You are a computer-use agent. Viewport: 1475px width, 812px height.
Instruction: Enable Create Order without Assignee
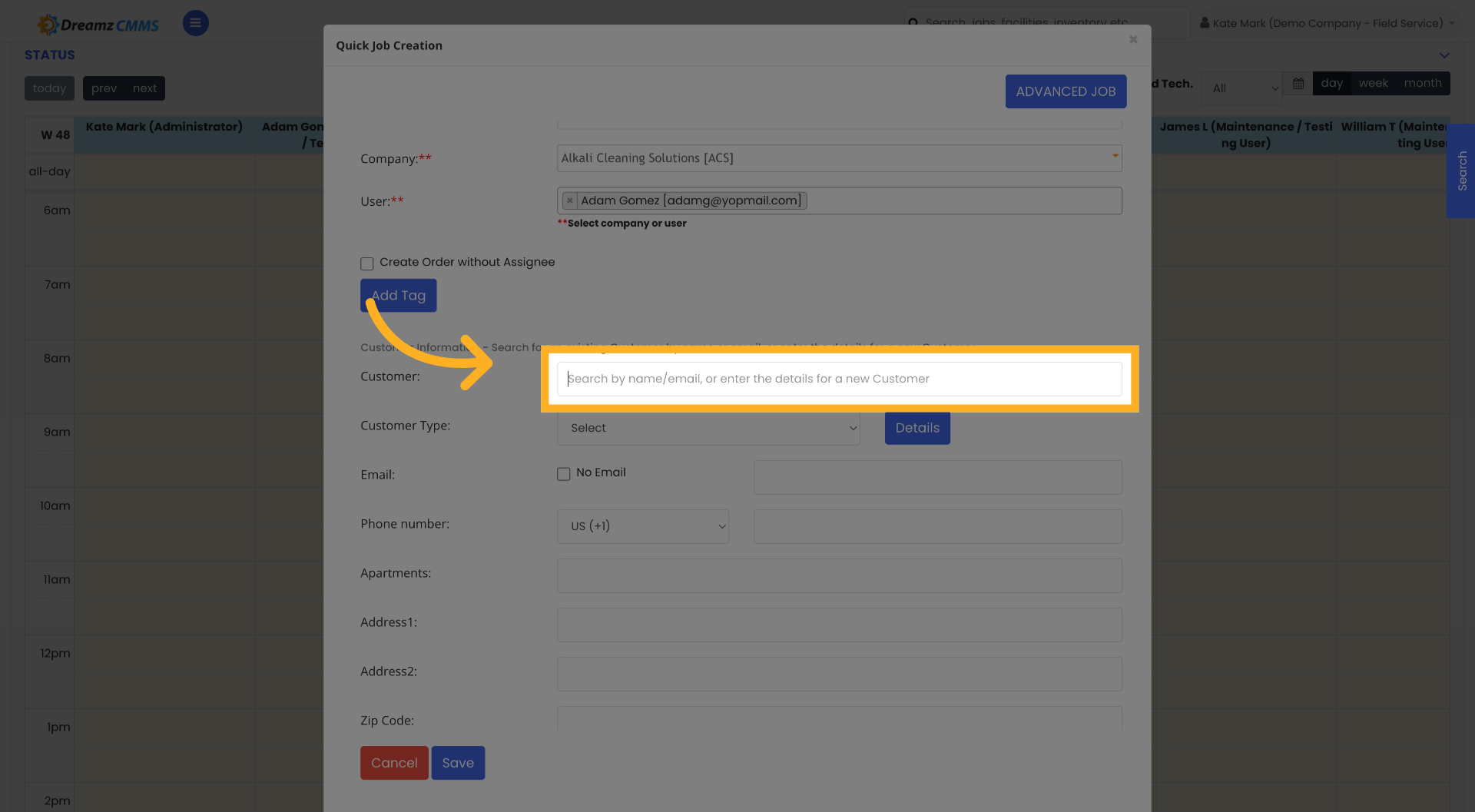(x=367, y=263)
